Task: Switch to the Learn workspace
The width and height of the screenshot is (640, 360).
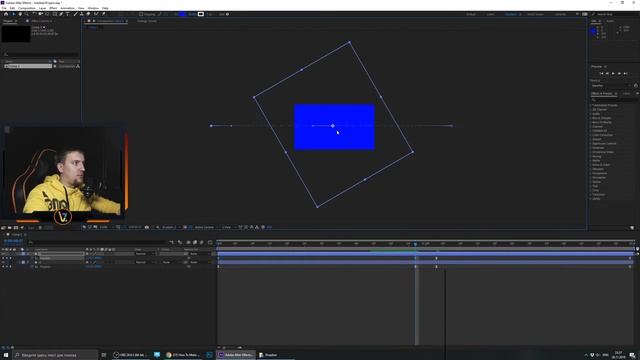Action: (x=490, y=14)
